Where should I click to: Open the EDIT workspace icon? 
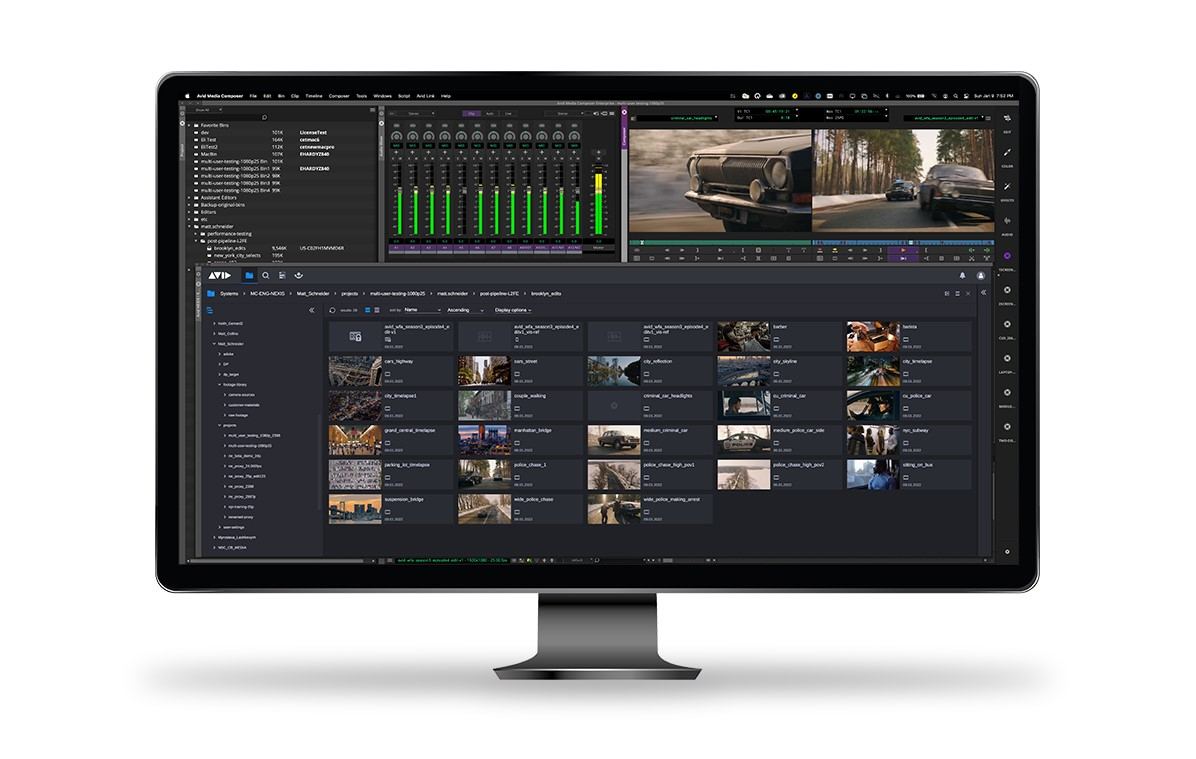pos(1006,120)
